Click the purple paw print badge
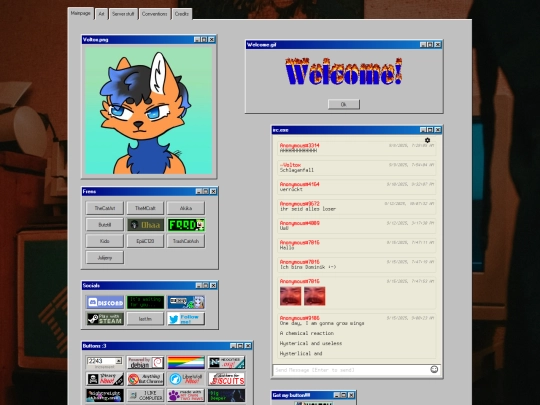Screen dimensions: 540x405 pyautogui.click(x=186, y=395)
